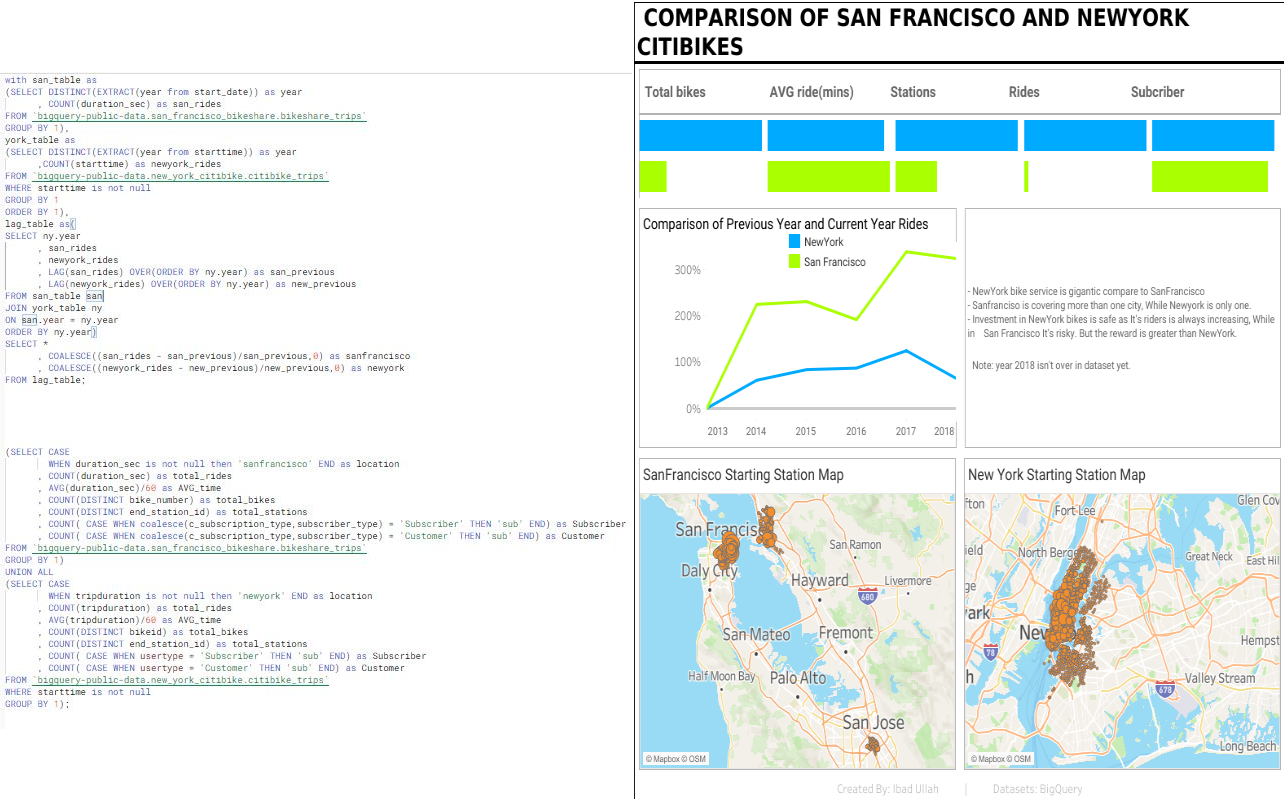This screenshot has height=799, width=1284.
Task: Click the 'lag_table as(' SQL line
Action: pos(40,224)
